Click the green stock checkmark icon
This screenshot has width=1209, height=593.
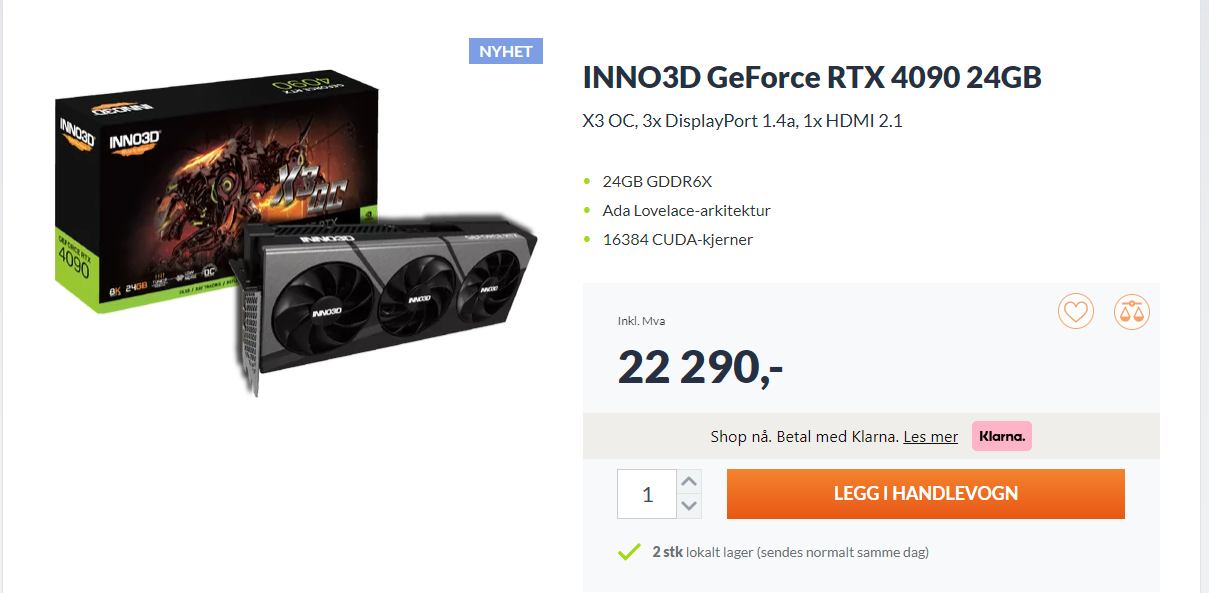pos(629,552)
